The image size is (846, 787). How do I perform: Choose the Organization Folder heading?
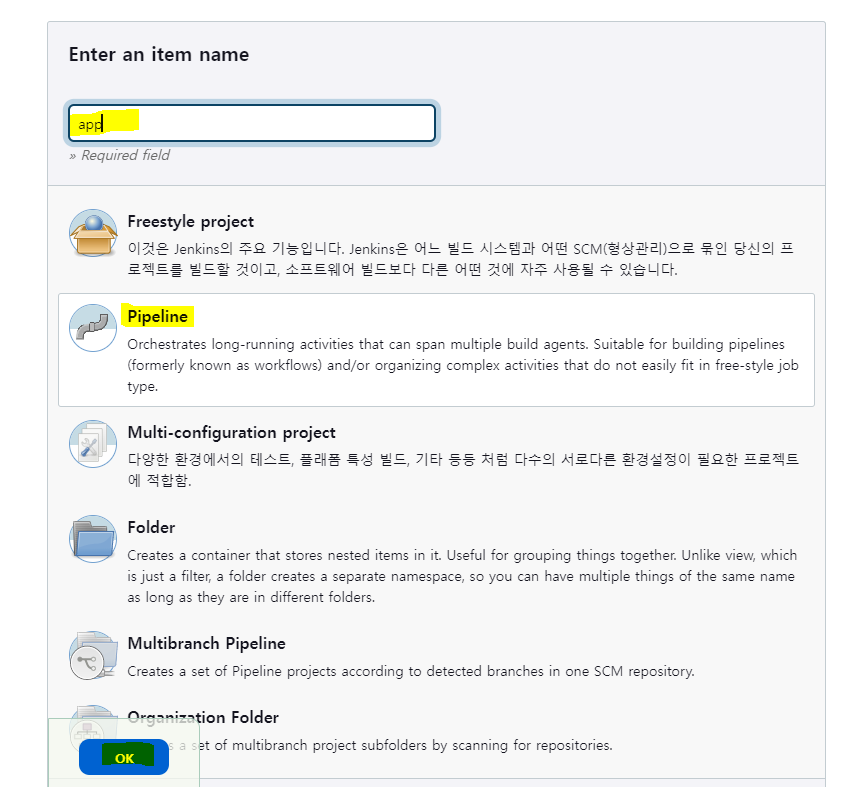[x=203, y=717]
